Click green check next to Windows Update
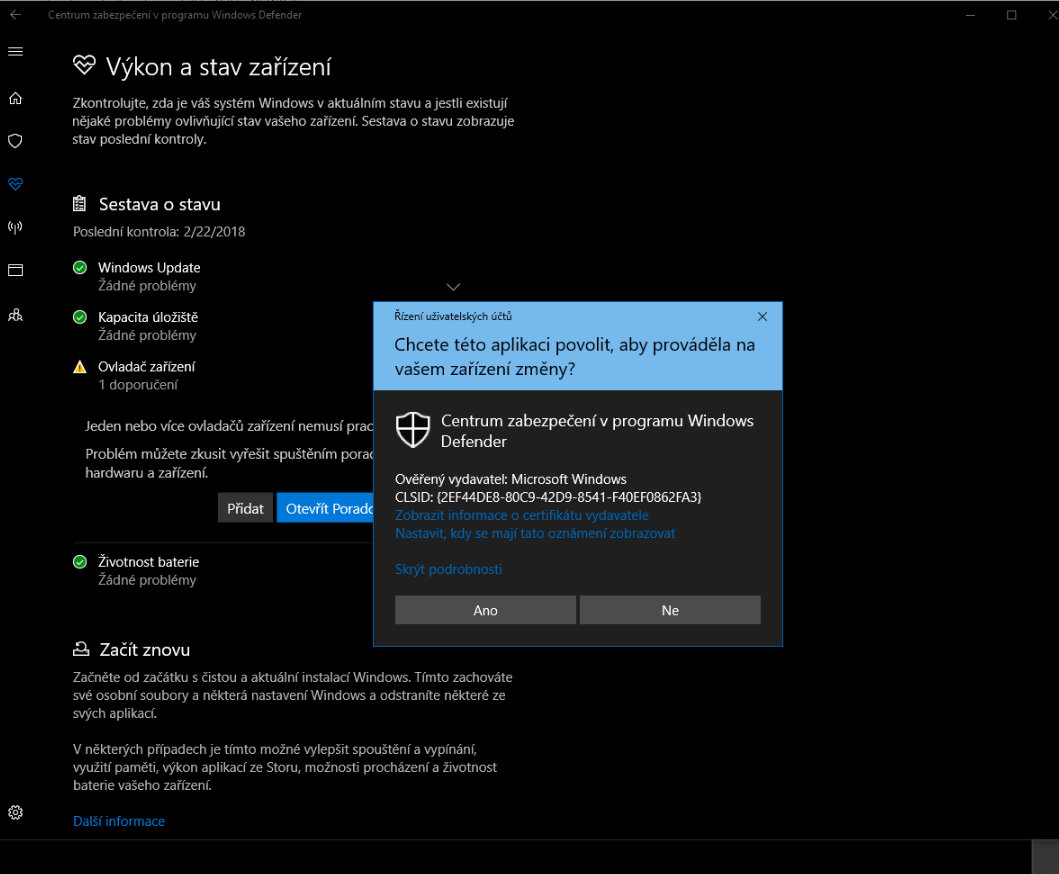The height and width of the screenshot is (874, 1059). click(80, 267)
